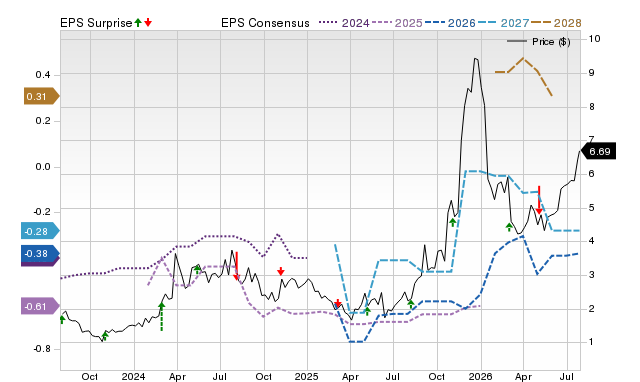Click the 1 label on the price axis
The width and height of the screenshot is (640, 382).
pos(591,342)
